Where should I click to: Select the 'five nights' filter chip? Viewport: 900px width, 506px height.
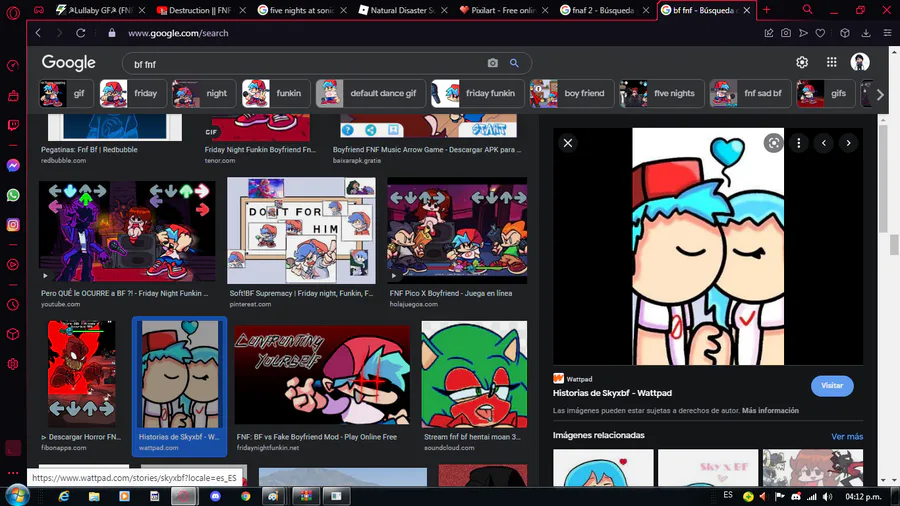(662, 94)
